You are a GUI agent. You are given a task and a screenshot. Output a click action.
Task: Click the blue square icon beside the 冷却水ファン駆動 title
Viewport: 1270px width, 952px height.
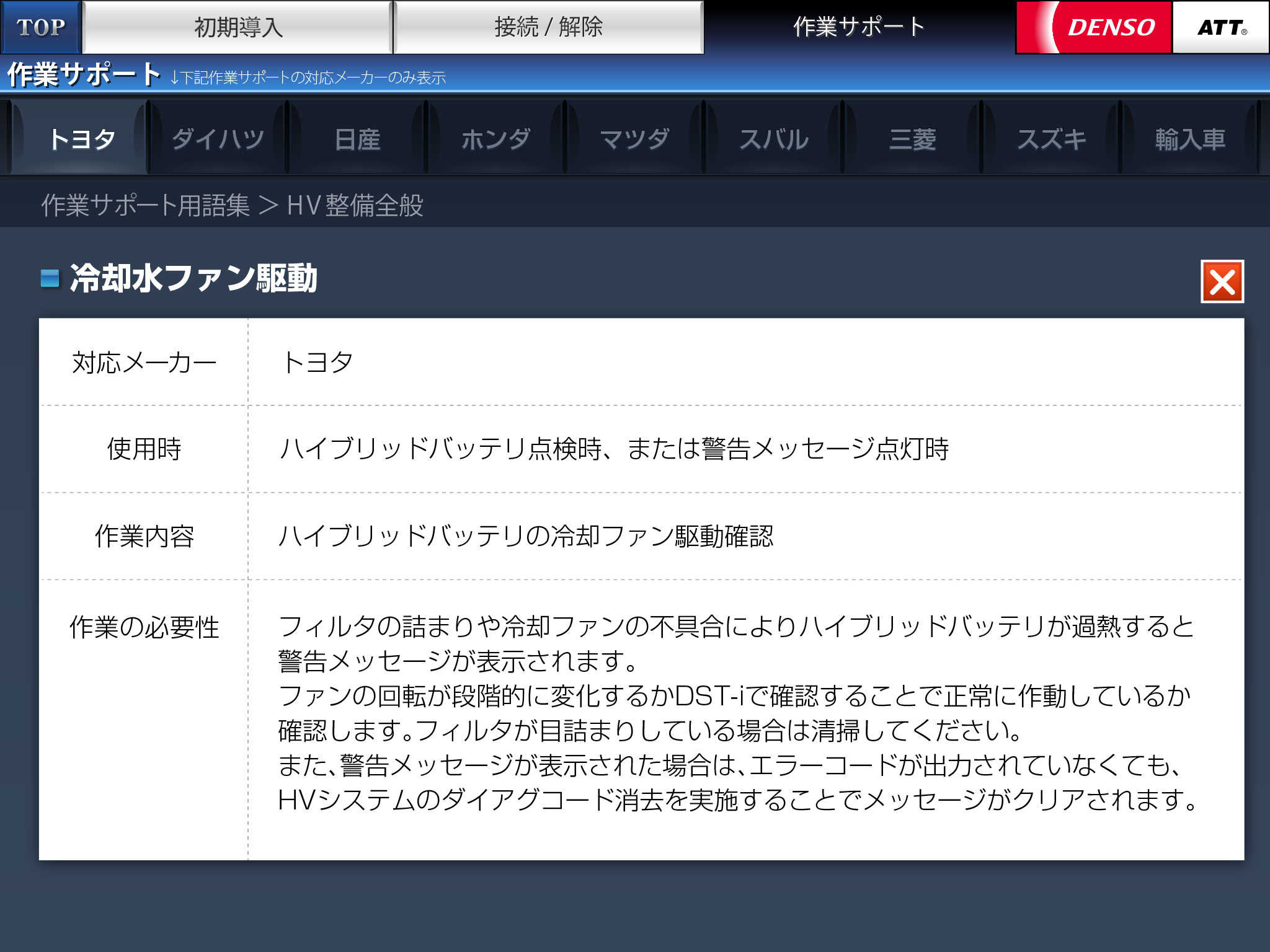click(50, 278)
